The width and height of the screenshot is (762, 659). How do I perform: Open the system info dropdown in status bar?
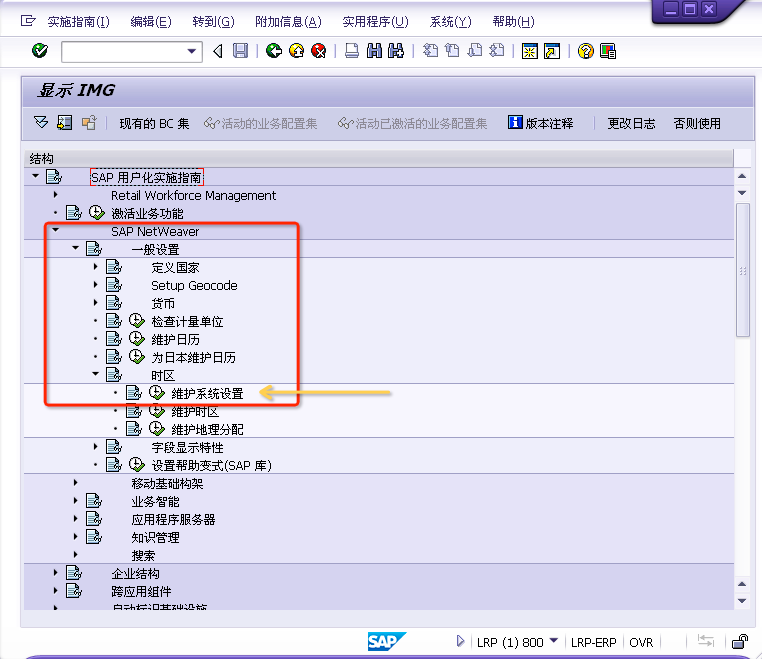pyautogui.click(x=554, y=641)
